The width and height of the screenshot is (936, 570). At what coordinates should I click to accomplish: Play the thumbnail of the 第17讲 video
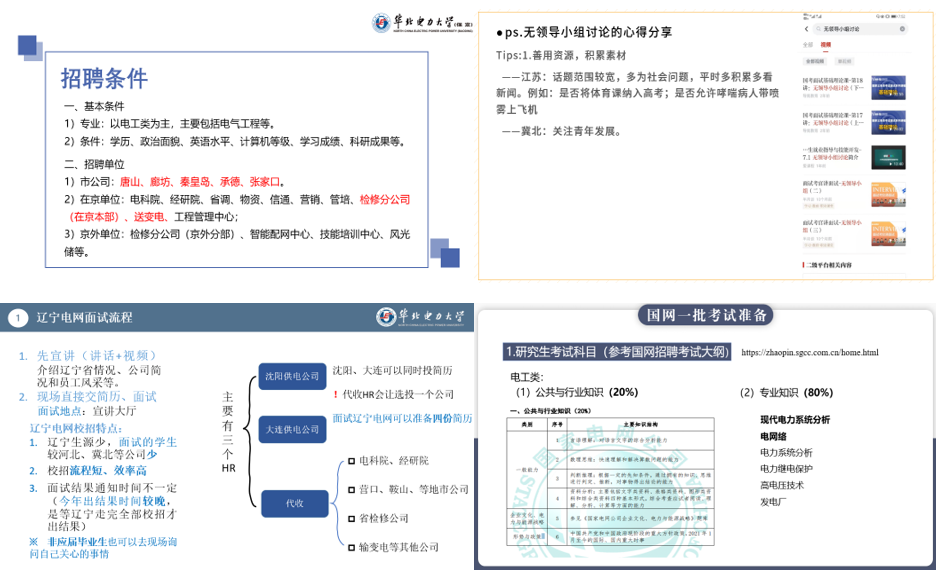point(888,122)
